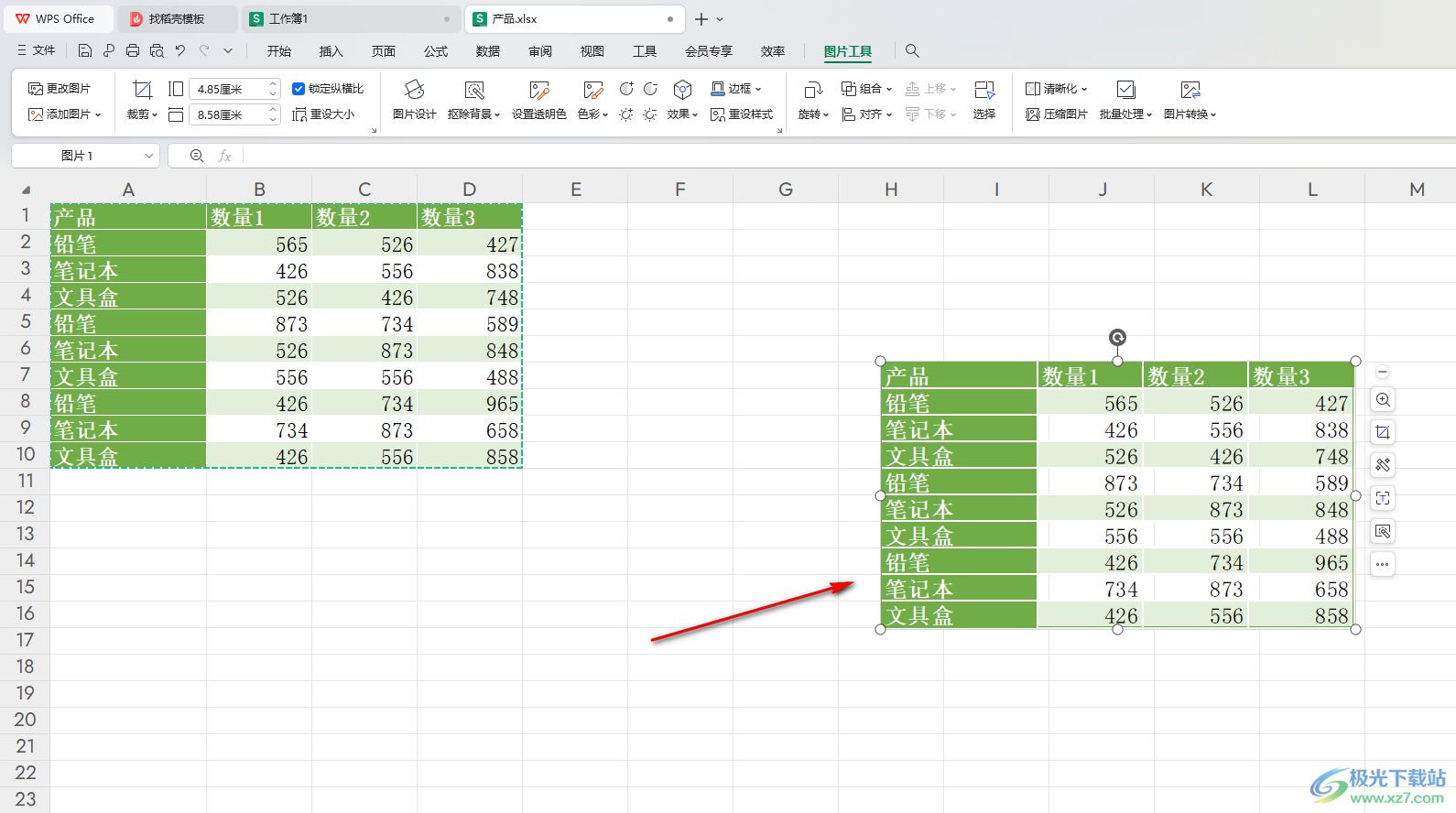
Task: Open the Add Picture (添加图片) dropdown
Action: click(64, 114)
